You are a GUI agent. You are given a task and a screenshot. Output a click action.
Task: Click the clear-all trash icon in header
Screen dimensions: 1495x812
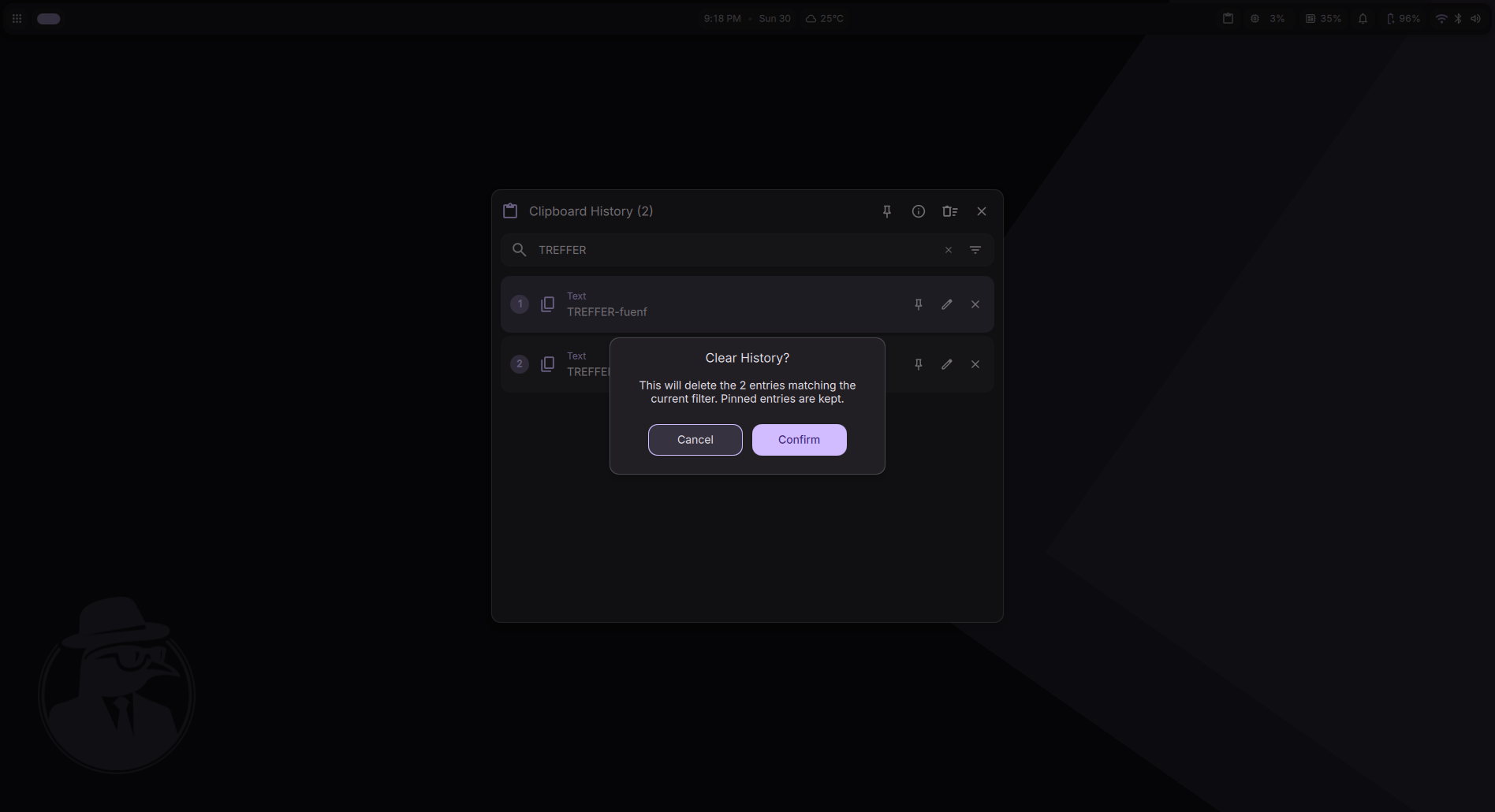(950, 211)
